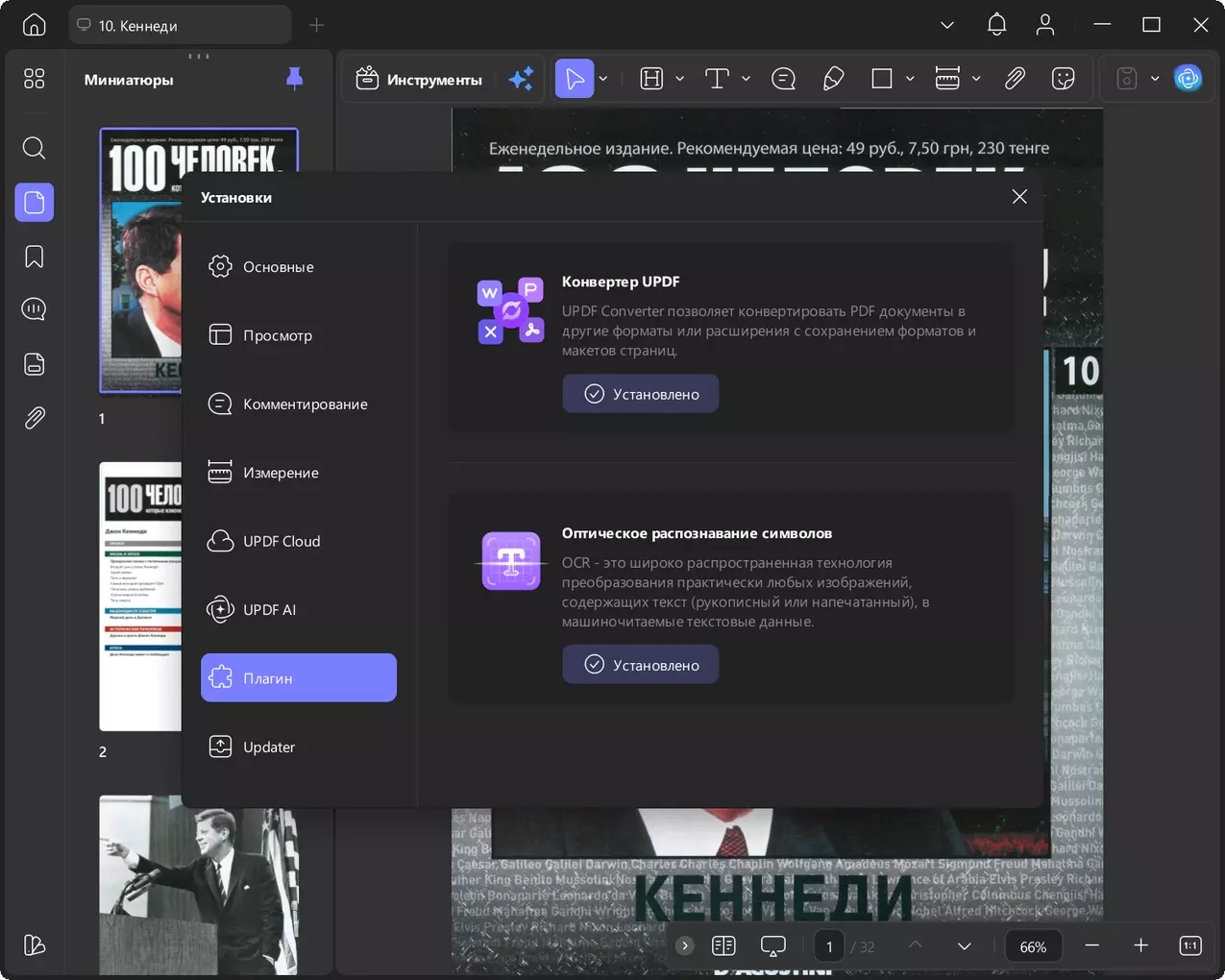The width and height of the screenshot is (1225, 980).
Task: Open the Плагин settings section
Action: (299, 677)
